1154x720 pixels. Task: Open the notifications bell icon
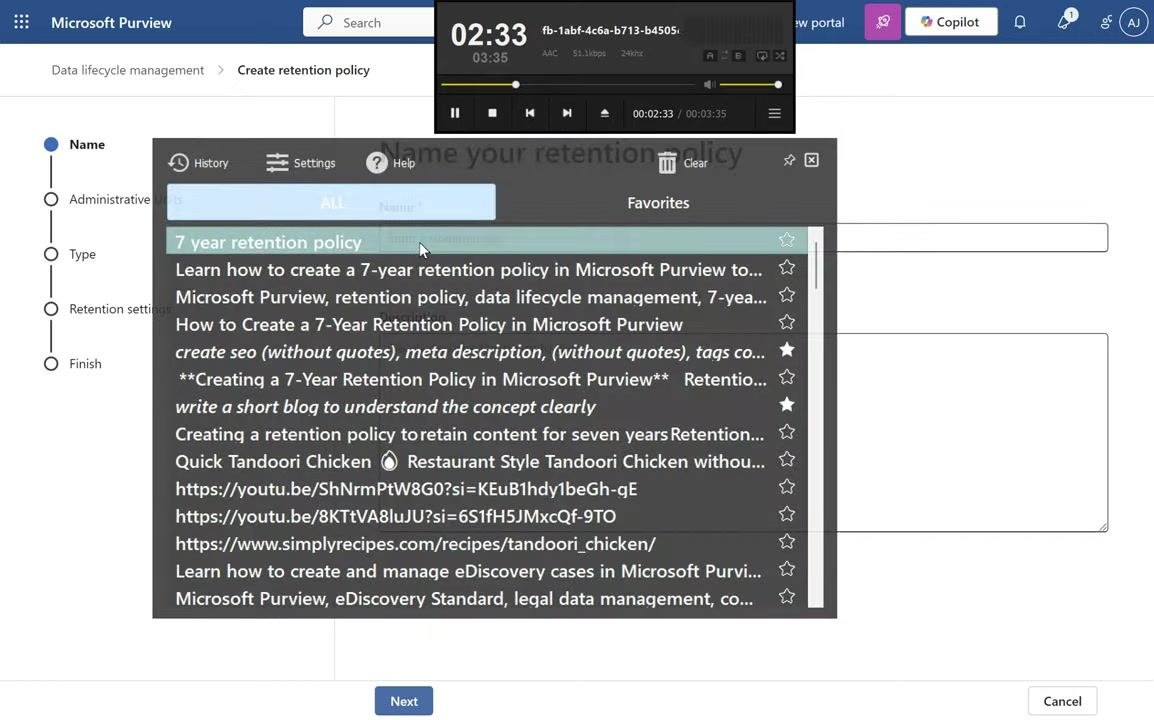[x=1019, y=22]
